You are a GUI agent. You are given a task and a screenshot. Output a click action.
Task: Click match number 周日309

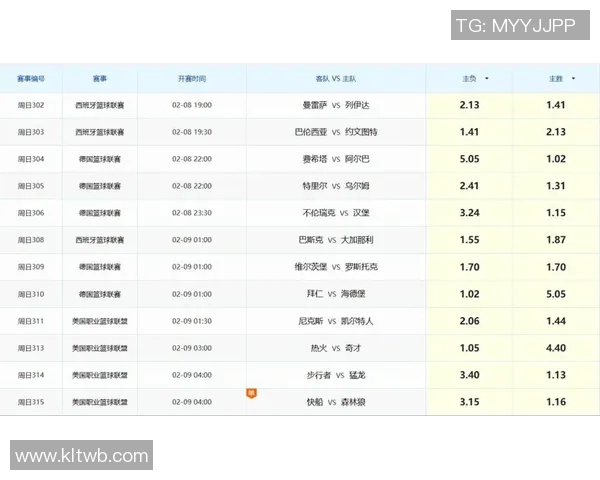pos(31,267)
